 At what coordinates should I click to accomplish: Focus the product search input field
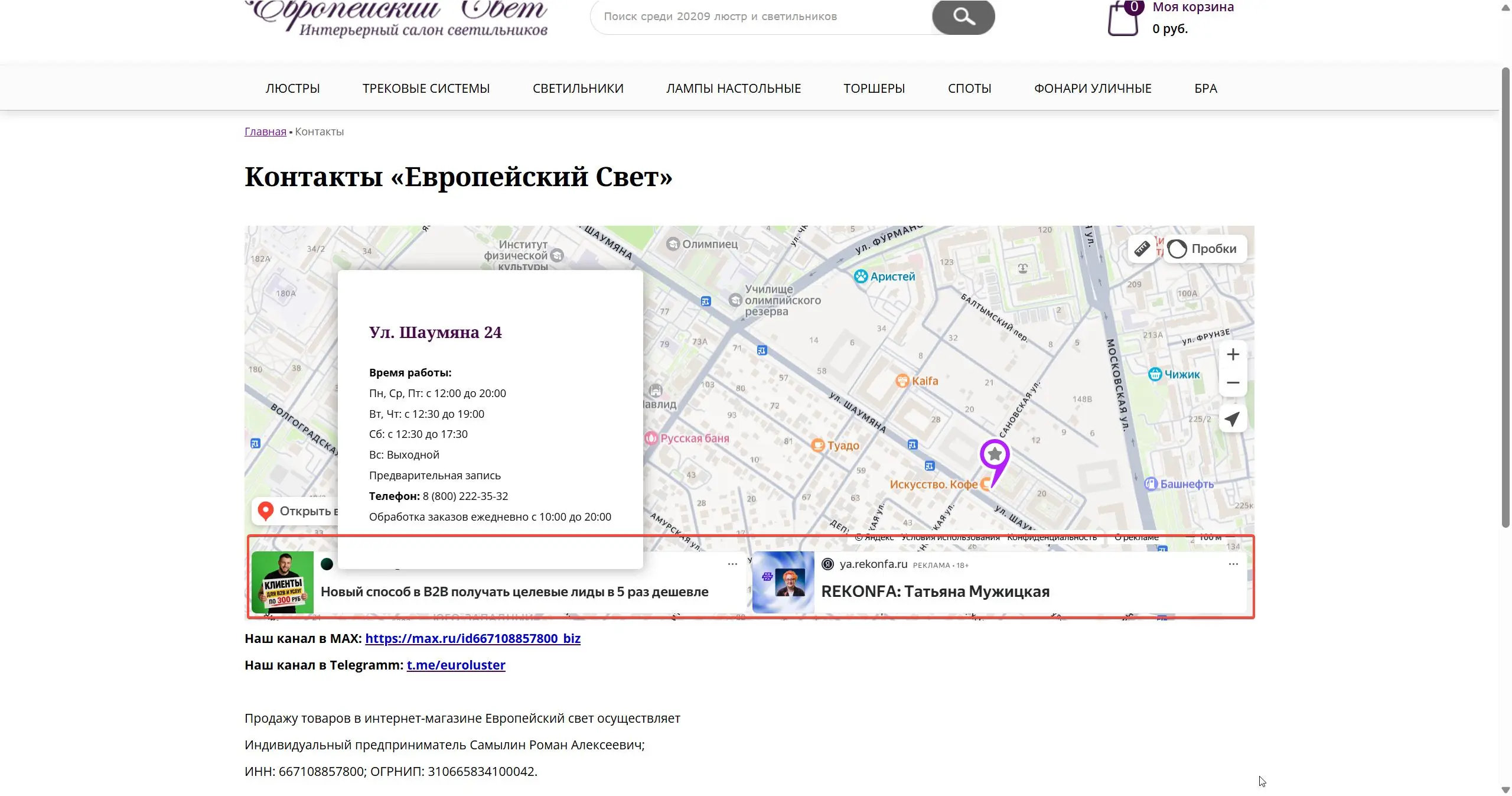coord(762,17)
